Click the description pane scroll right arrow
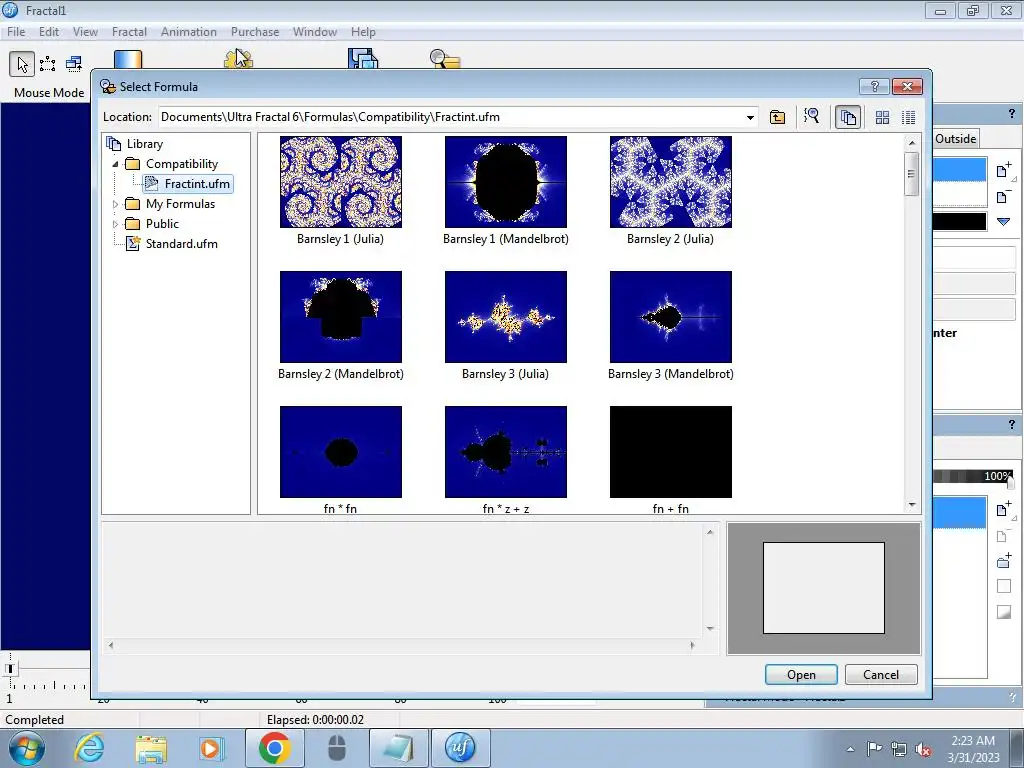The width and height of the screenshot is (1024, 768). (x=692, y=645)
